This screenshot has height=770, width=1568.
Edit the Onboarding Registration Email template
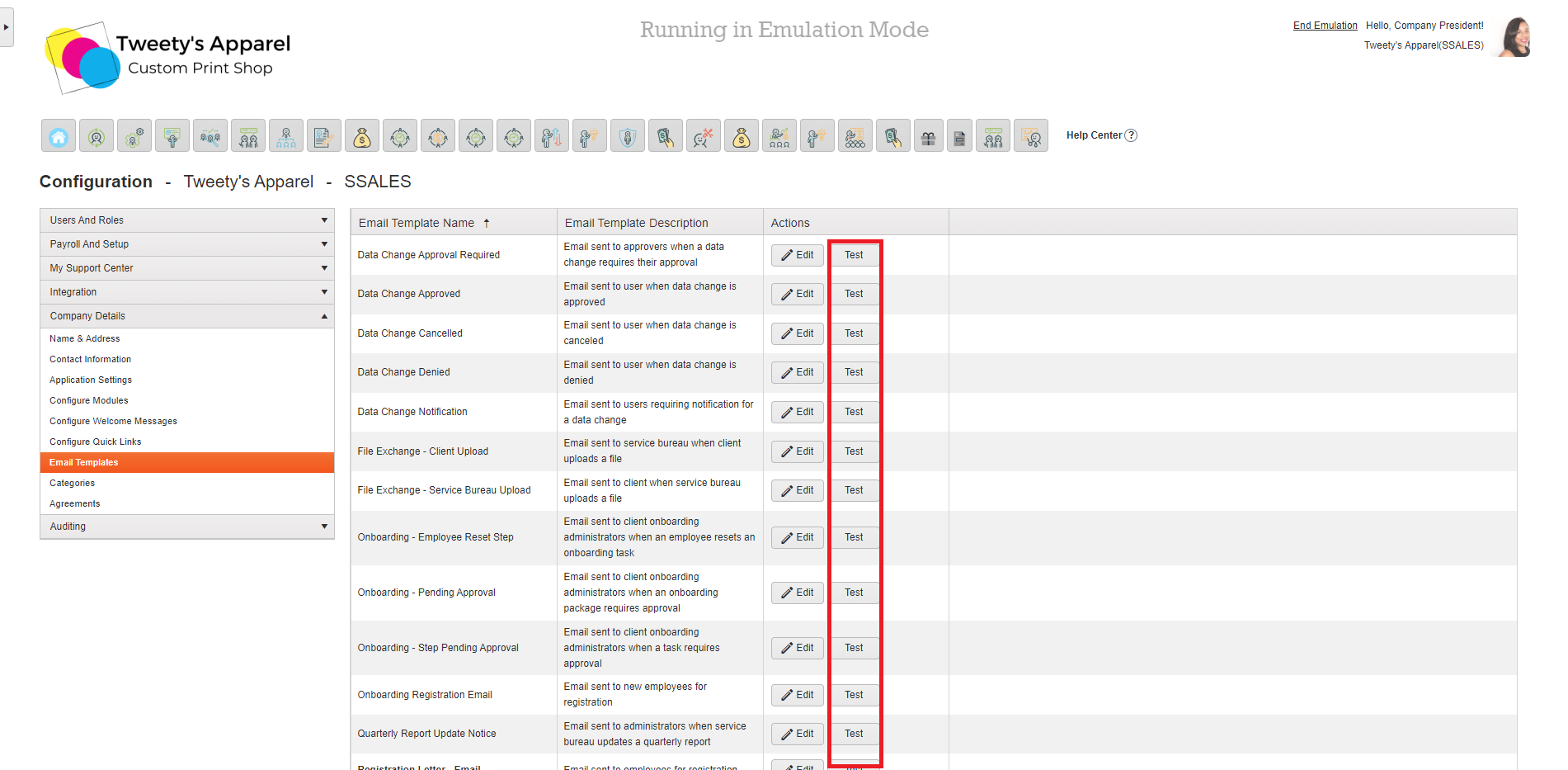click(x=798, y=695)
